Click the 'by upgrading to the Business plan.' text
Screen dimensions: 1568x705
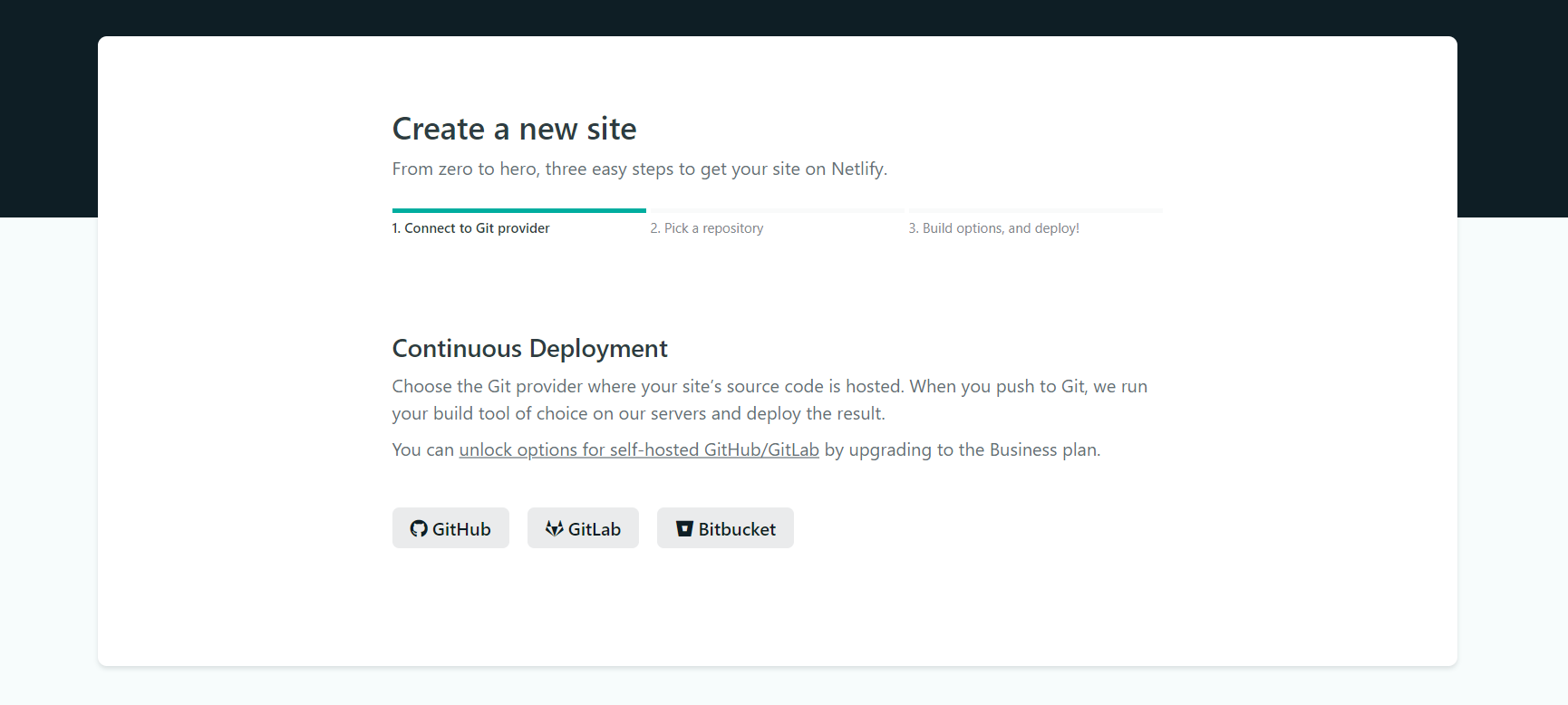click(x=963, y=449)
